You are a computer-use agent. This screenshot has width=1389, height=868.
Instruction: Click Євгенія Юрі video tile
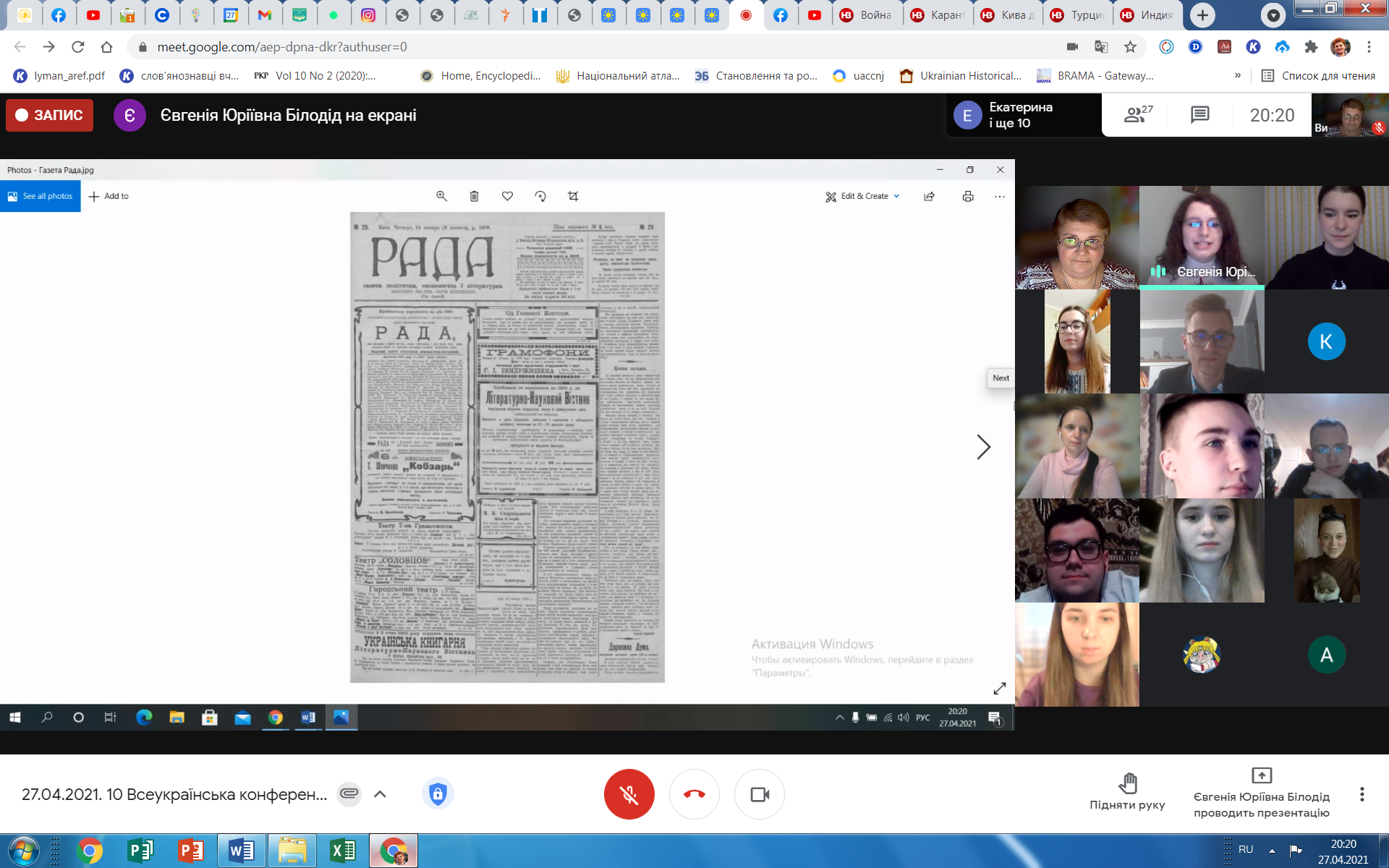(x=1202, y=237)
